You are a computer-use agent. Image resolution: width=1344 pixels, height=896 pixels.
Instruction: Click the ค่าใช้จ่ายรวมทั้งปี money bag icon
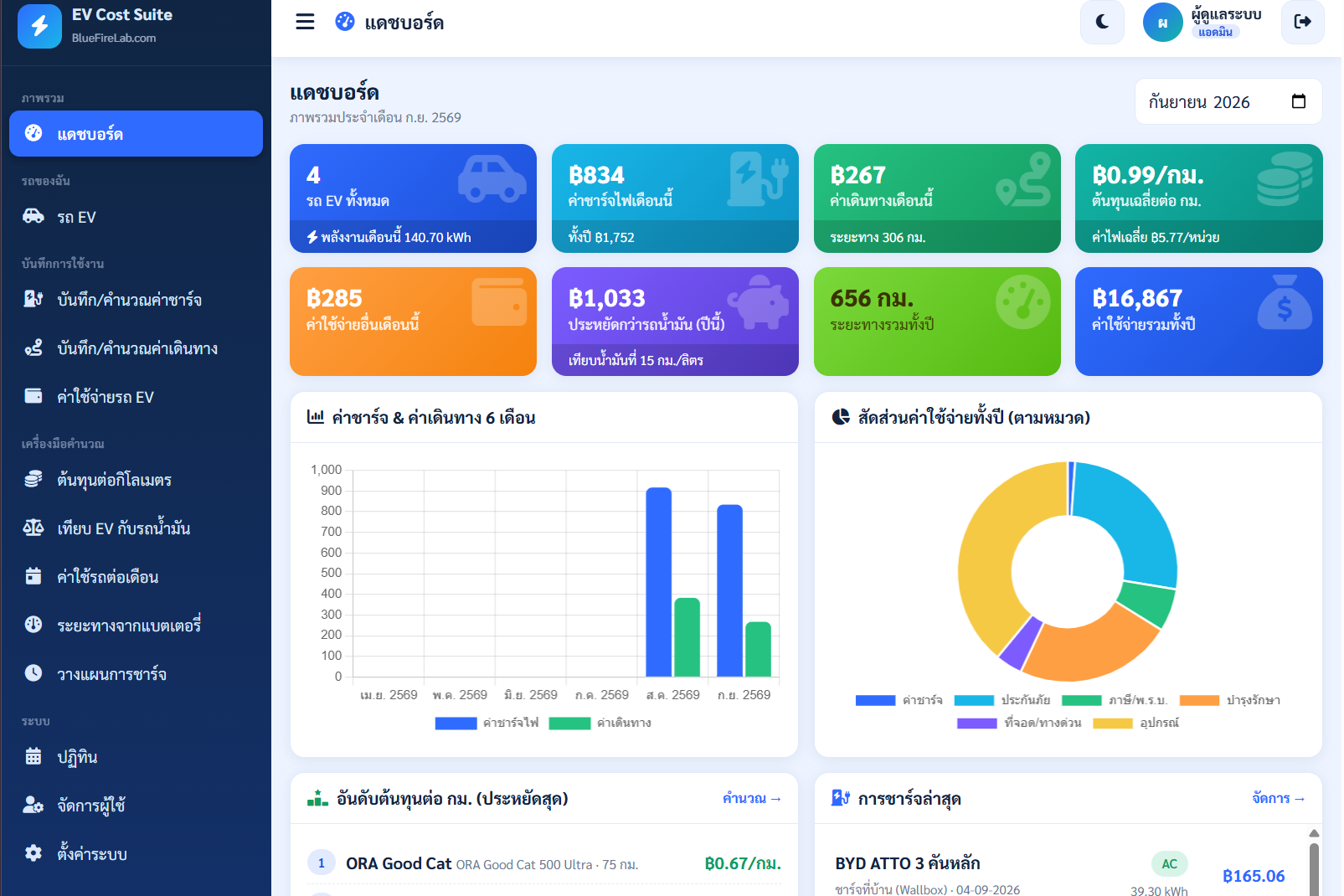coord(1285,302)
